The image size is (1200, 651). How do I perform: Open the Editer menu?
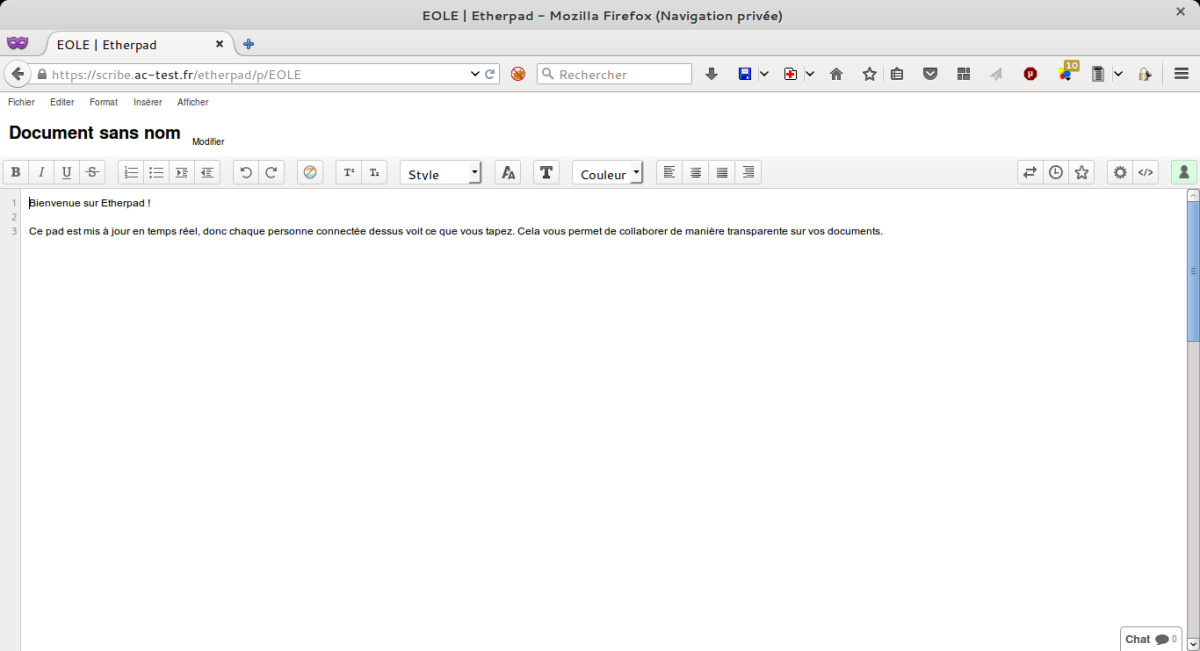coord(62,102)
